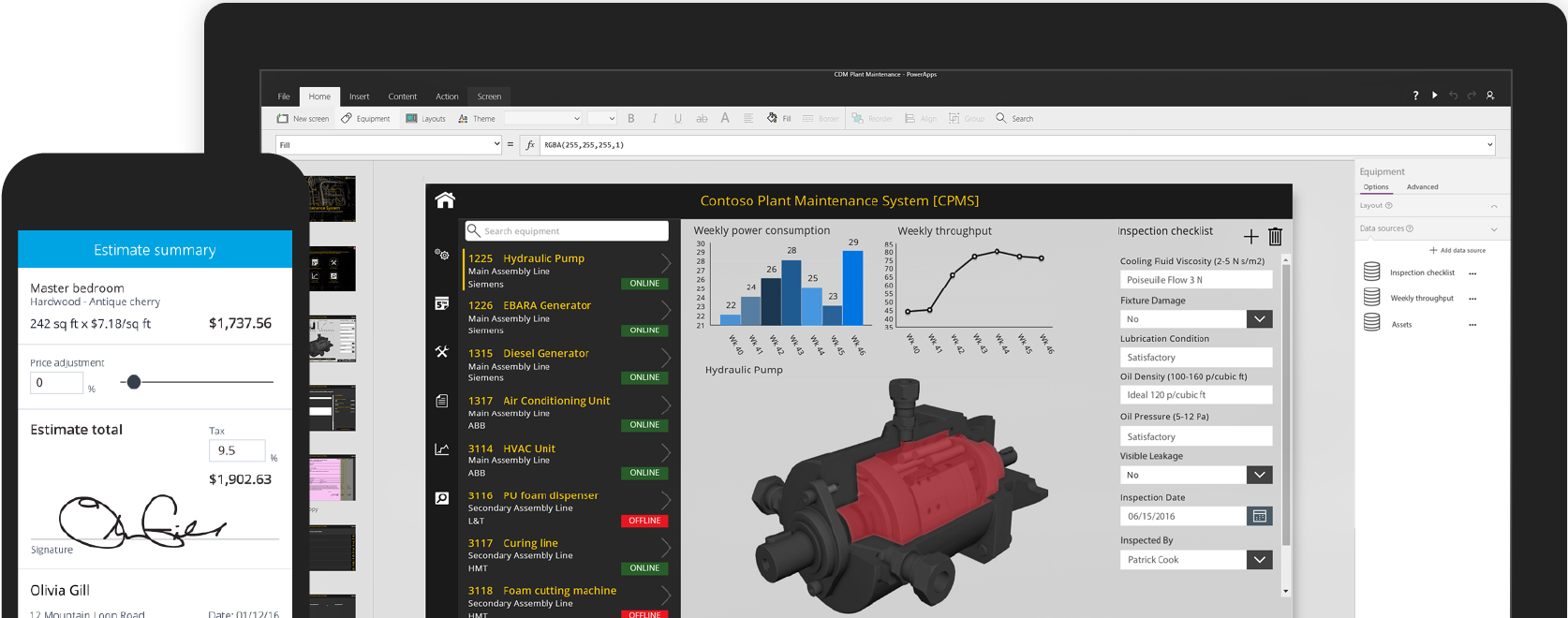Open the Inspection Date calendar picker icon

point(1260,516)
